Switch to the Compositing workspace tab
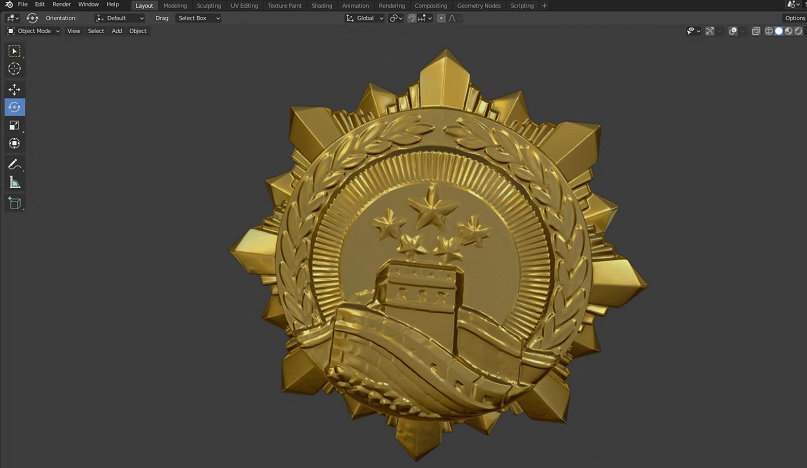Image resolution: width=807 pixels, height=468 pixels. [x=431, y=6]
